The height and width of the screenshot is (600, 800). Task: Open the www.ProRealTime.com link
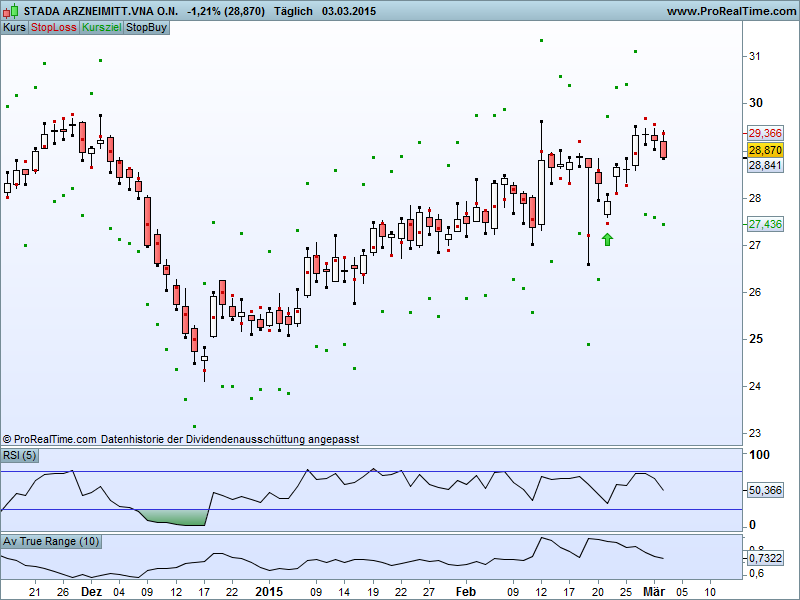point(729,11)
